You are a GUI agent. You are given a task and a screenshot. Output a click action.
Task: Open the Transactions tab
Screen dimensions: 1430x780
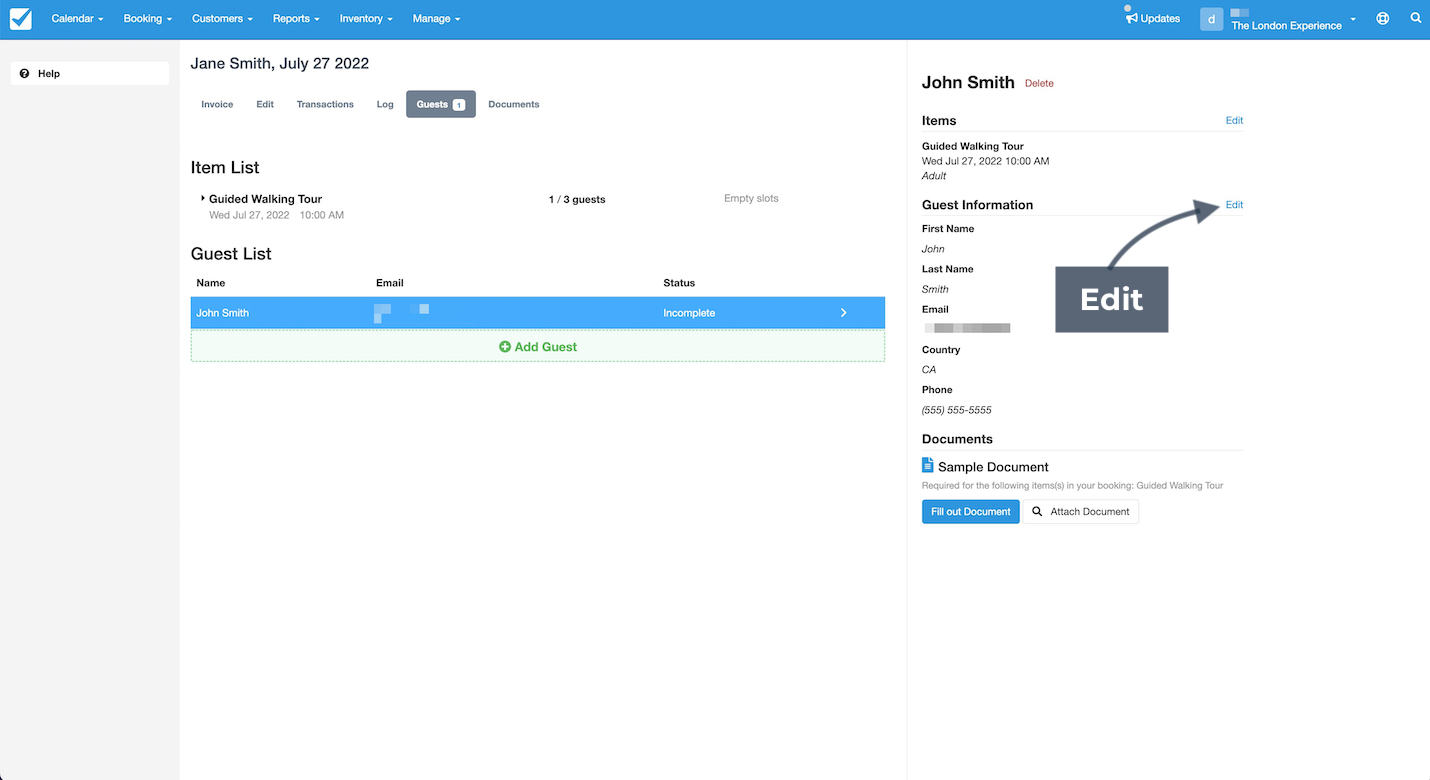(x=325, y=104)
